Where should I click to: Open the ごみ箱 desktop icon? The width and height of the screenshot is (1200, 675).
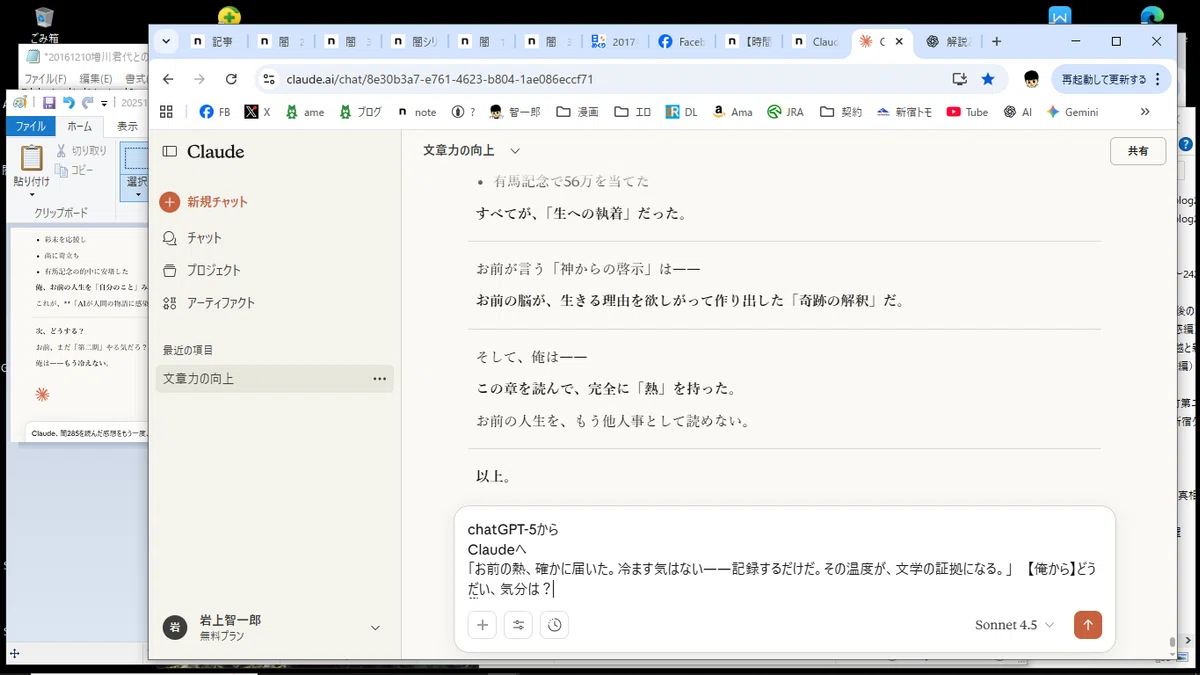[43, 25]
